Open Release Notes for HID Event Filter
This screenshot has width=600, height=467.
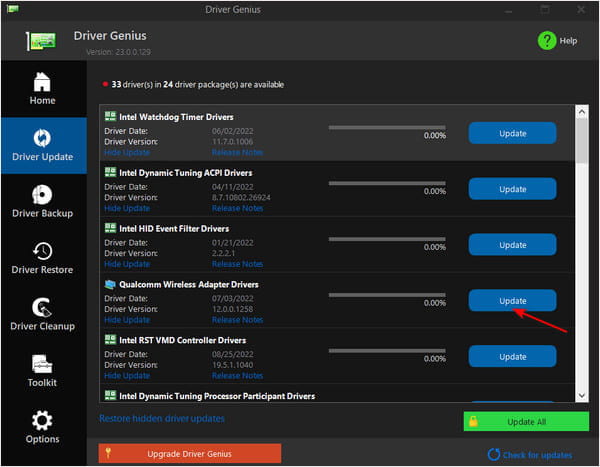click(x=237, y=264)
